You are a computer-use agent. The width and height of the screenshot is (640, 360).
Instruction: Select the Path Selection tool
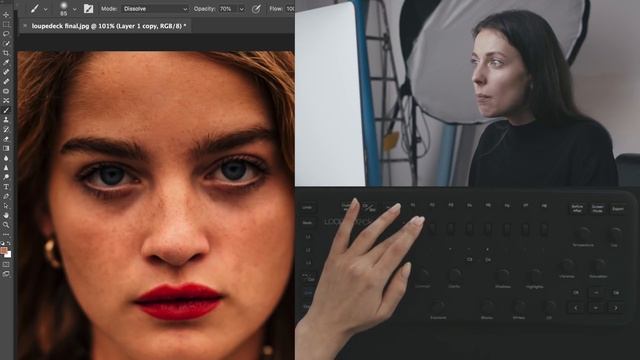pyautogui.click(x=6, y=206)
